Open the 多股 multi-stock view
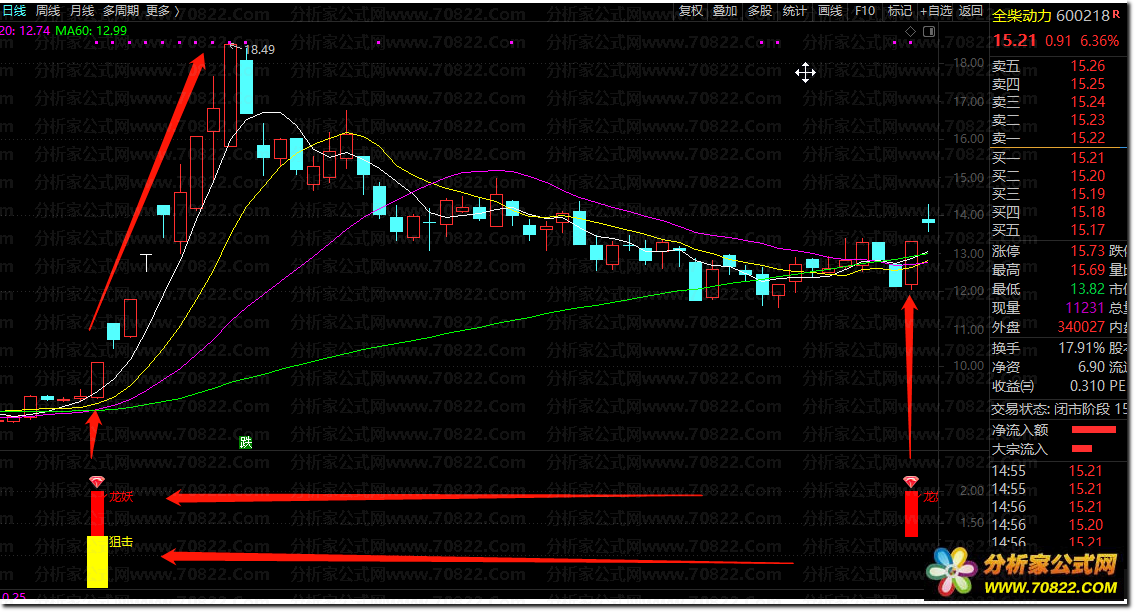 (x=759, y=11)
